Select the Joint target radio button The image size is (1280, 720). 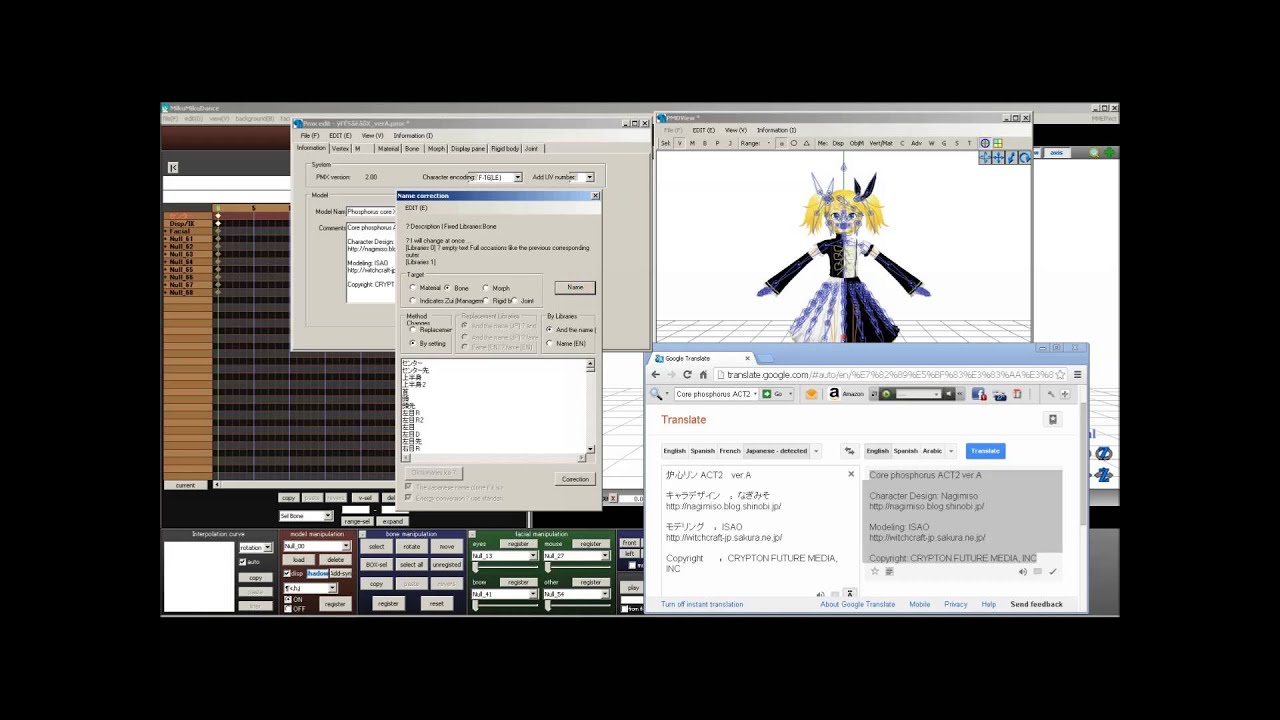[514, 301]
